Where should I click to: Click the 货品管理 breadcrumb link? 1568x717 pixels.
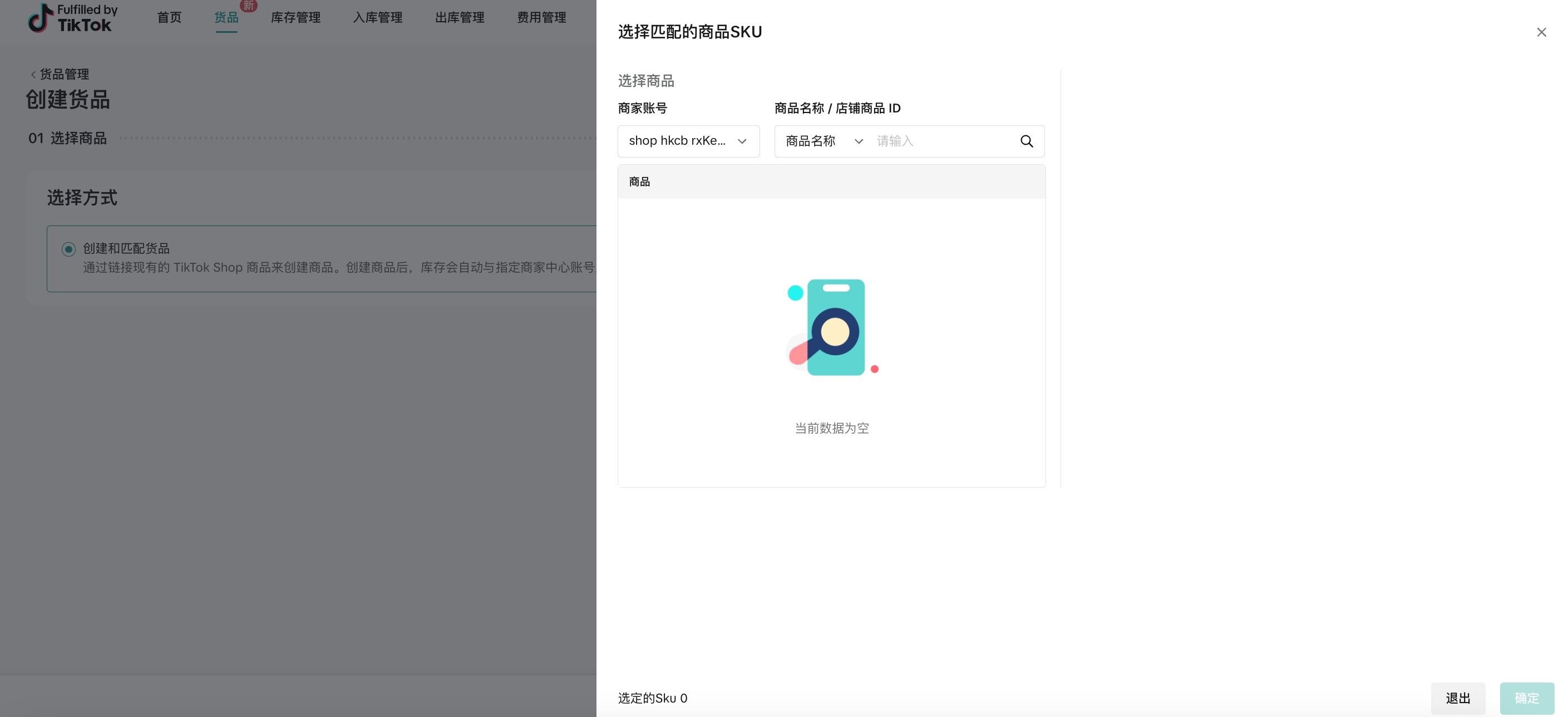click(x=64, y=75)
